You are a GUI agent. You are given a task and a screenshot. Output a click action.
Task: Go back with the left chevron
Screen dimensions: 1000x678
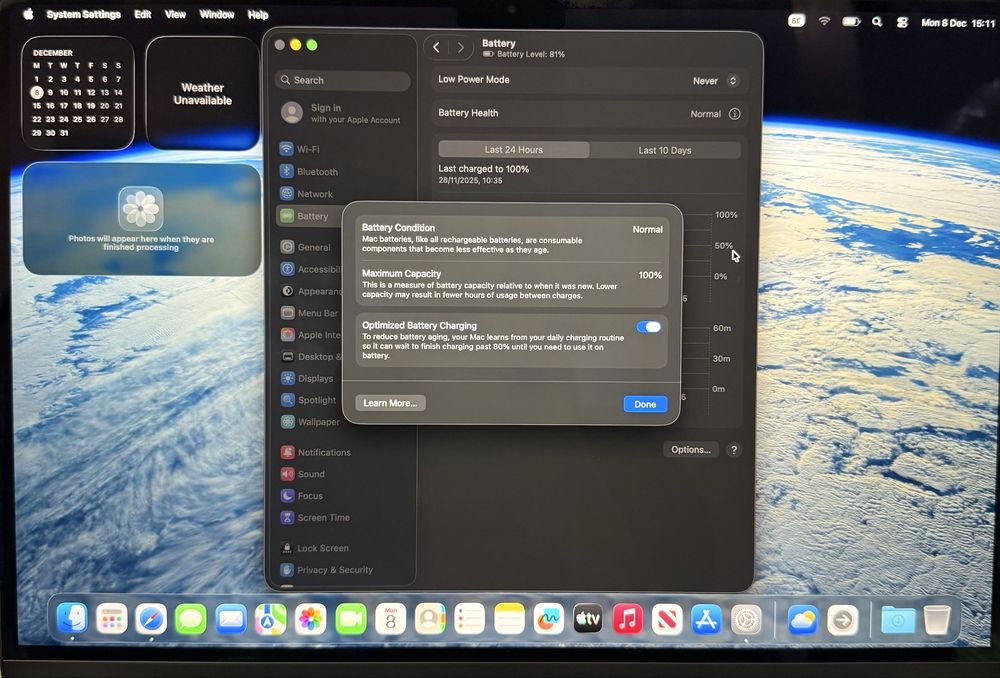tap(436, 47)
